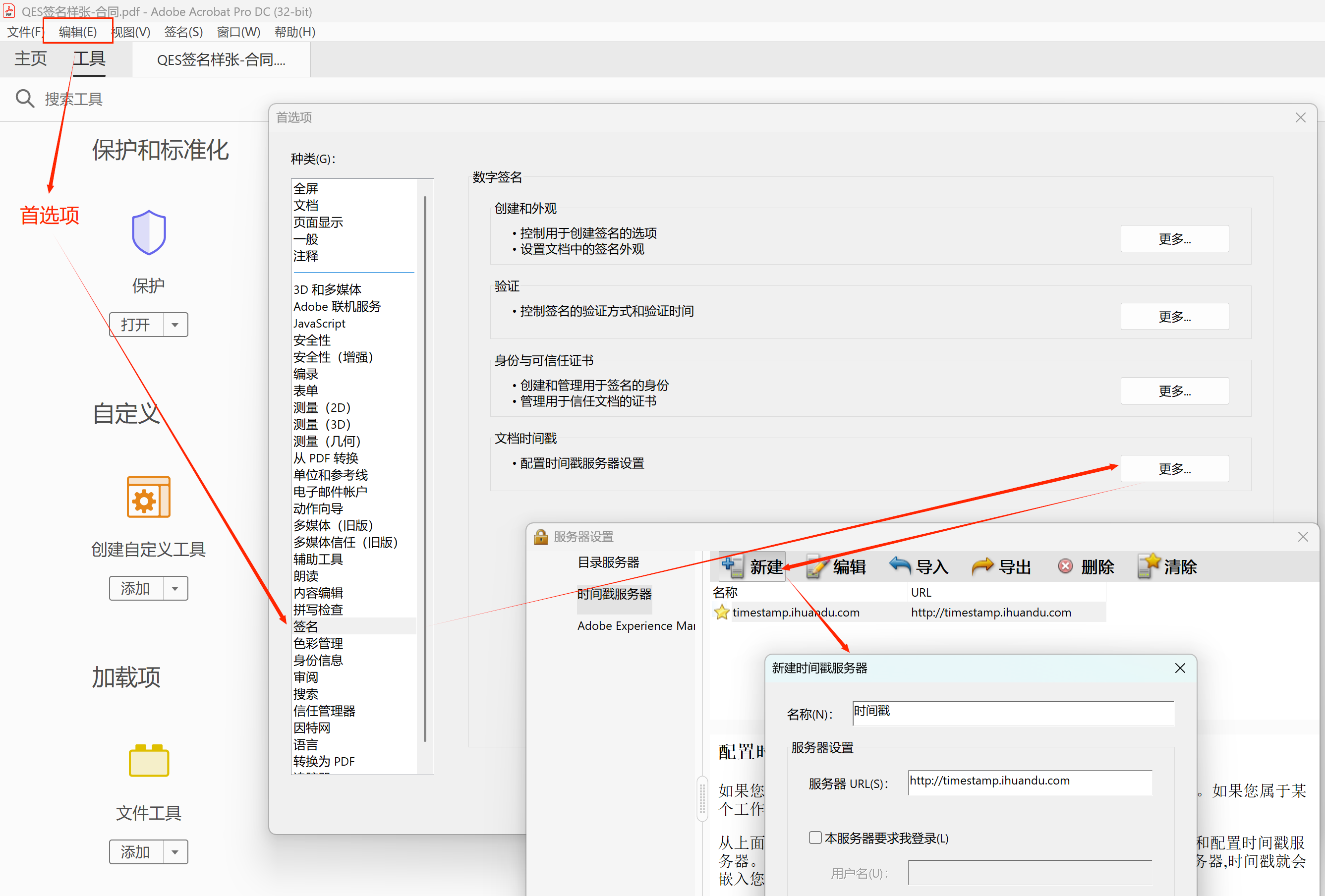This screenshot has height=896, width=1325.
Task: Click 更多... for 文档时间戳 settings
Action: (1174, 468)
